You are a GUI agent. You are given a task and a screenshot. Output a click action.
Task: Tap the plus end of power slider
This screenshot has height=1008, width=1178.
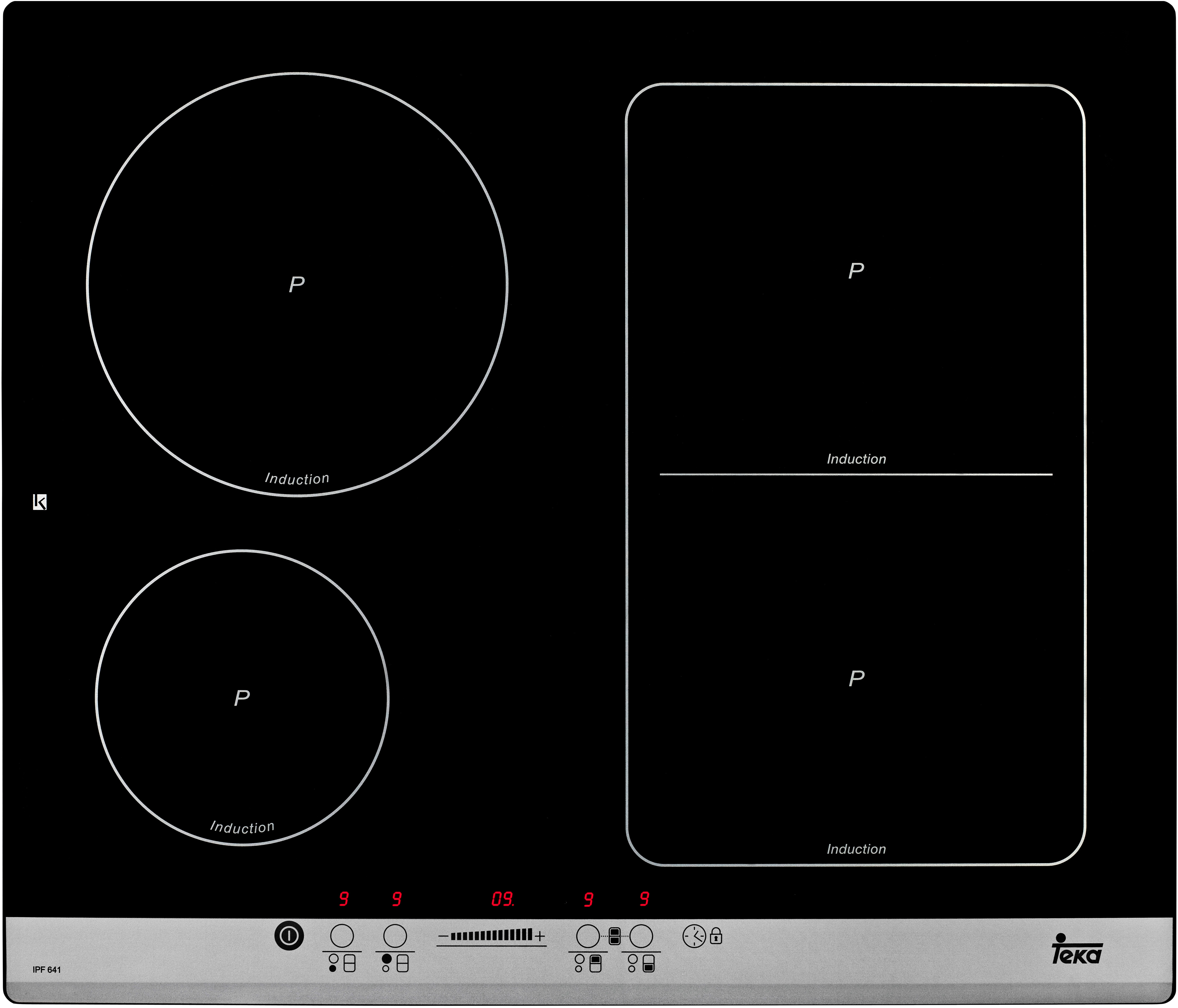[x=540, y=936]
